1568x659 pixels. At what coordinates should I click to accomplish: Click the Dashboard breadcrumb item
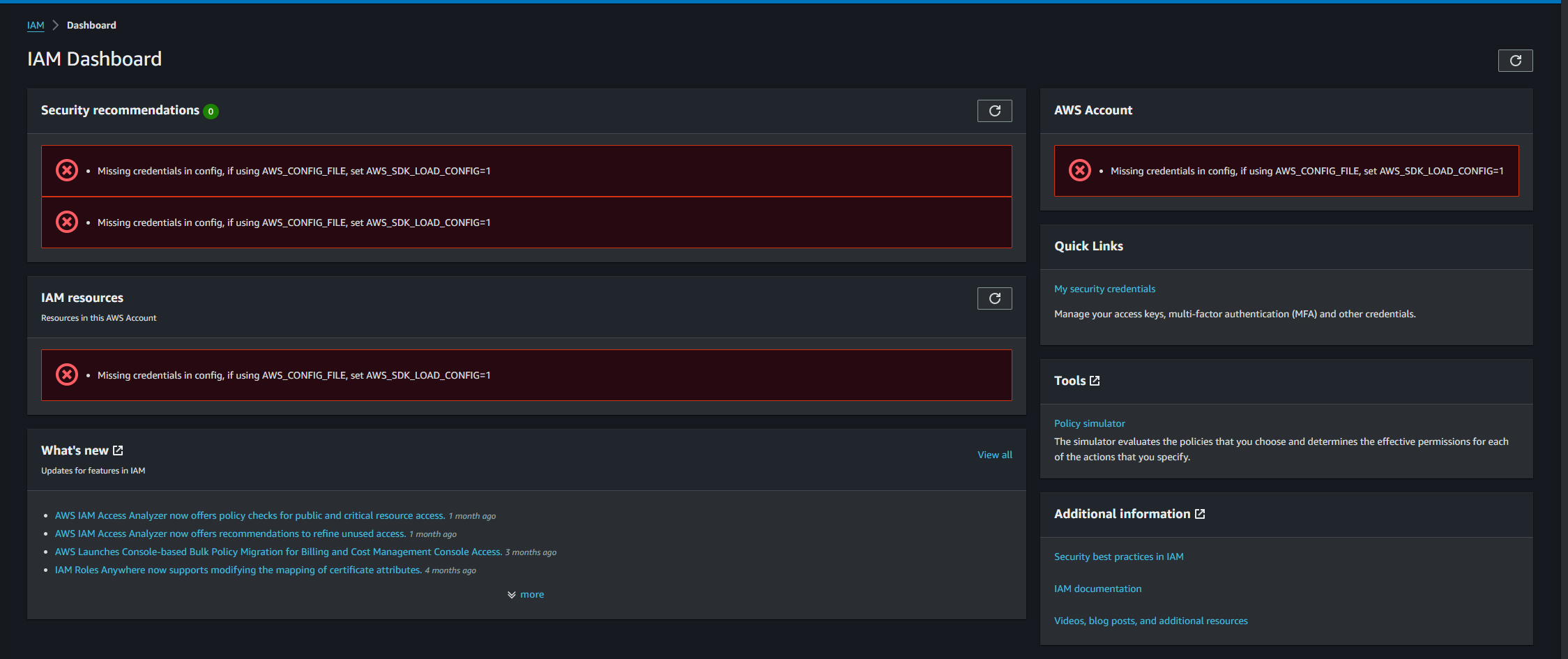pos(91,25)
